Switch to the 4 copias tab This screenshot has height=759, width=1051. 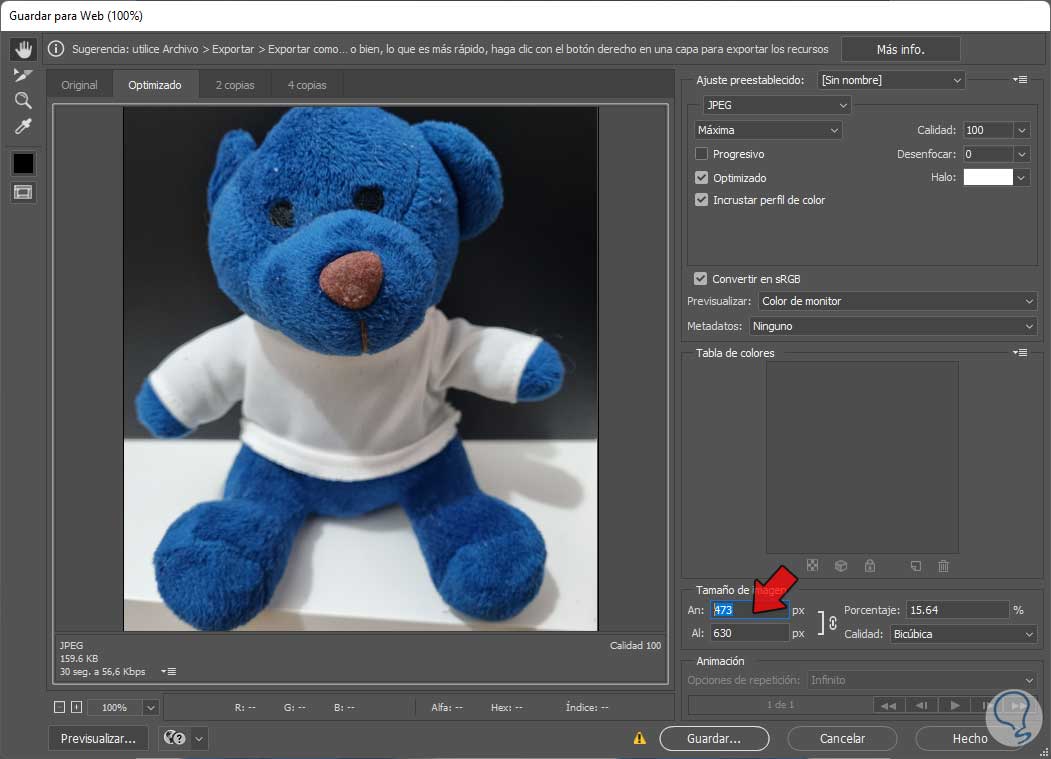[306, 85]
